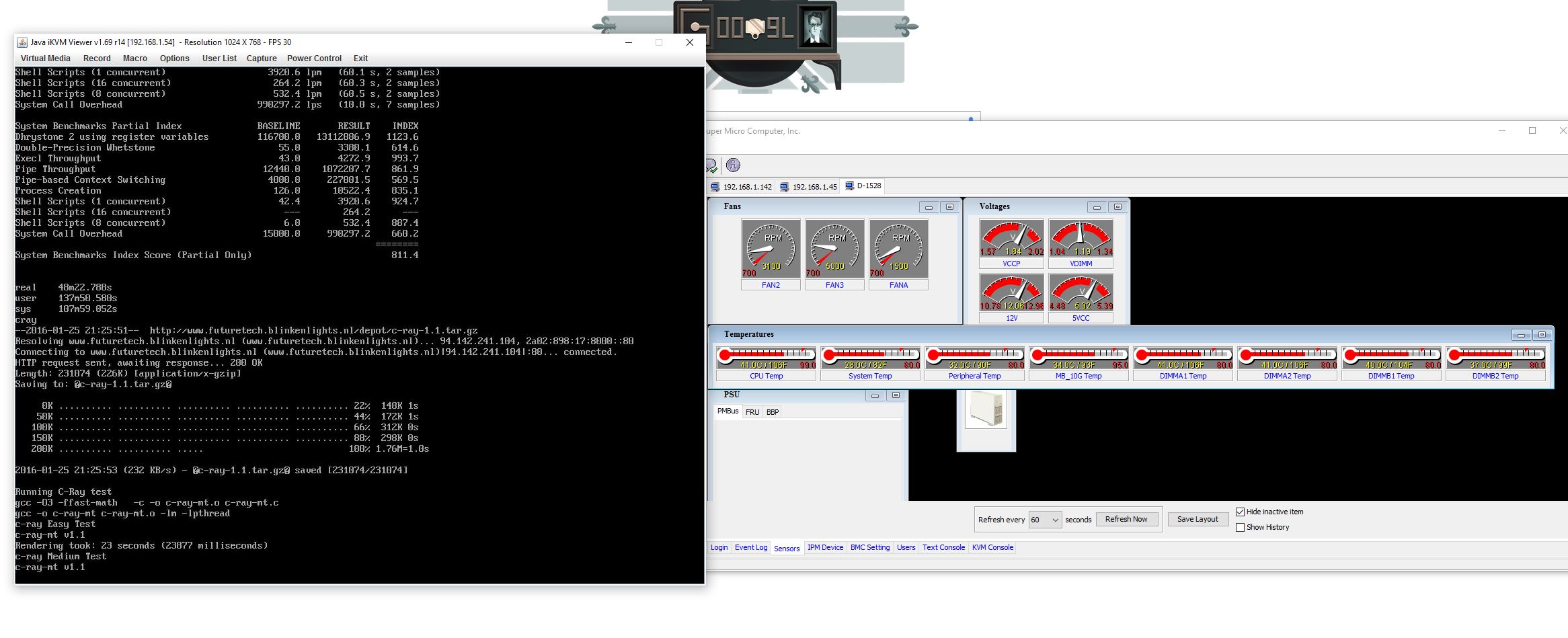Click the purple info icon in the toolbar

[733, 165]
